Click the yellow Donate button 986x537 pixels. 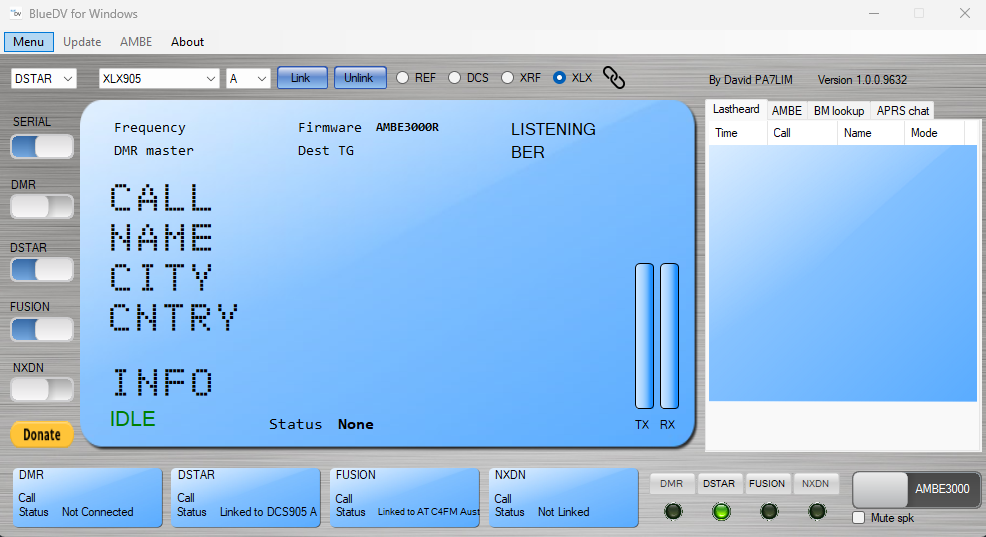tap(42, 435)
